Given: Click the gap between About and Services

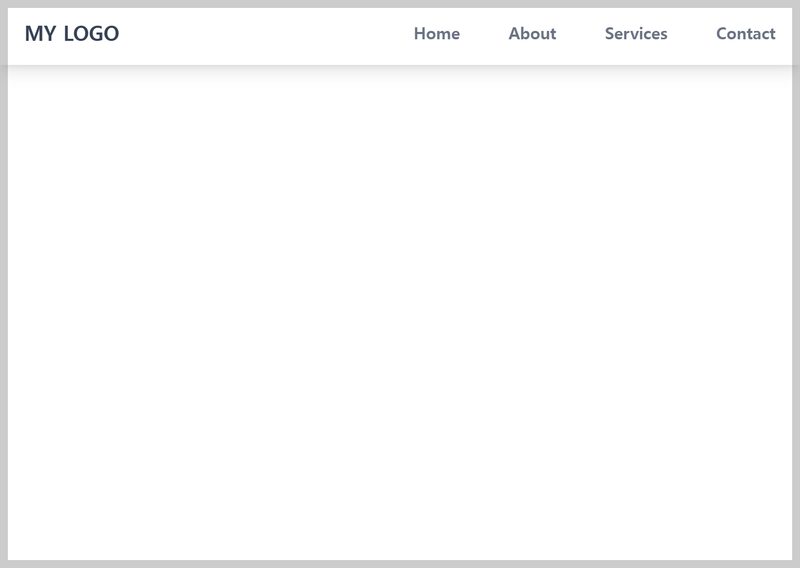Looking at the screenshot, I should pyautogui.click(x=581, y=34).
